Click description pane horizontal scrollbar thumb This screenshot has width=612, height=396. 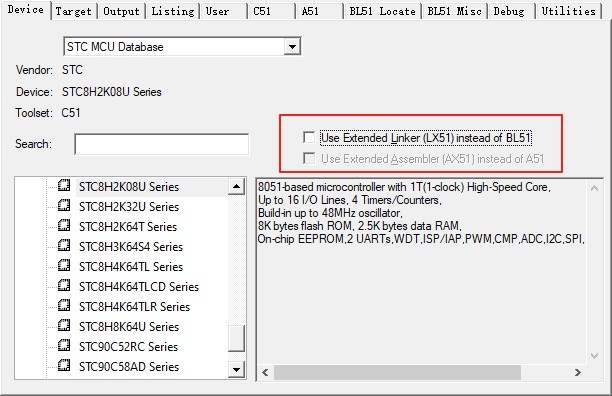(x=397, y=372)
